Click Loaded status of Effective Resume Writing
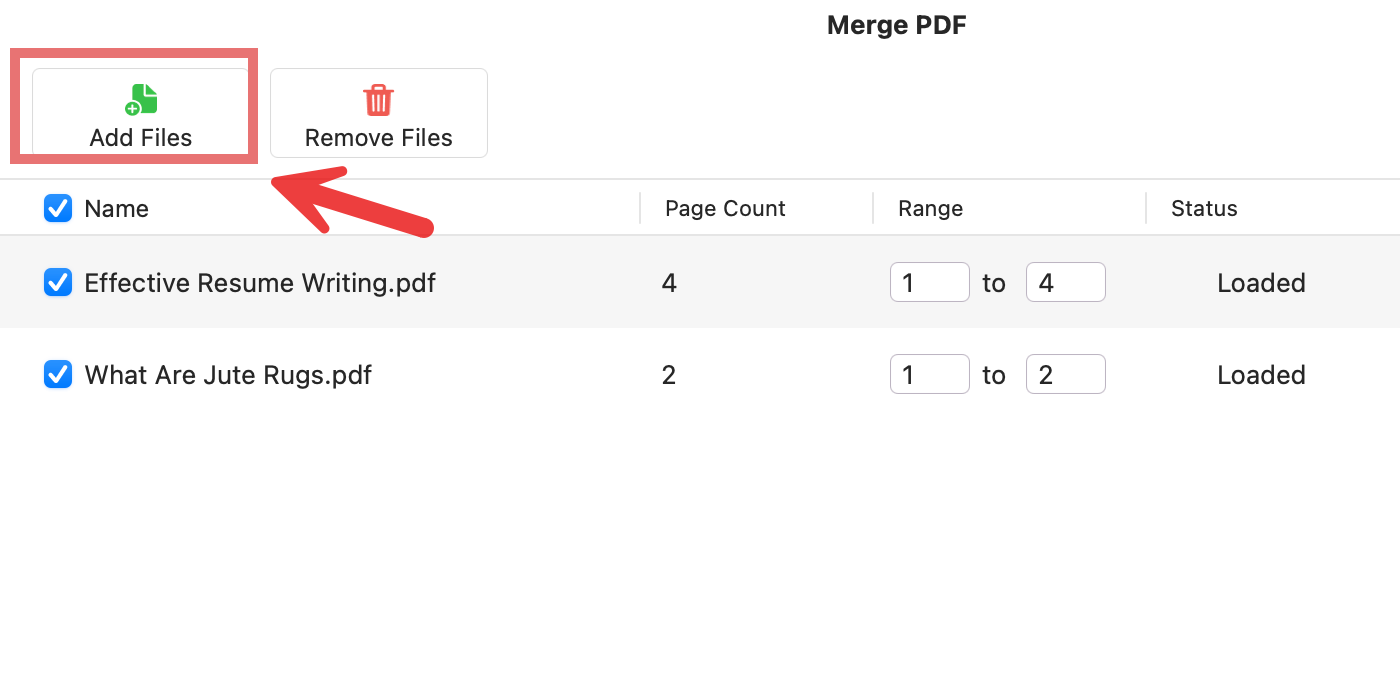Viewport: 1400px width, 700px height. [x=1261, y=283]
